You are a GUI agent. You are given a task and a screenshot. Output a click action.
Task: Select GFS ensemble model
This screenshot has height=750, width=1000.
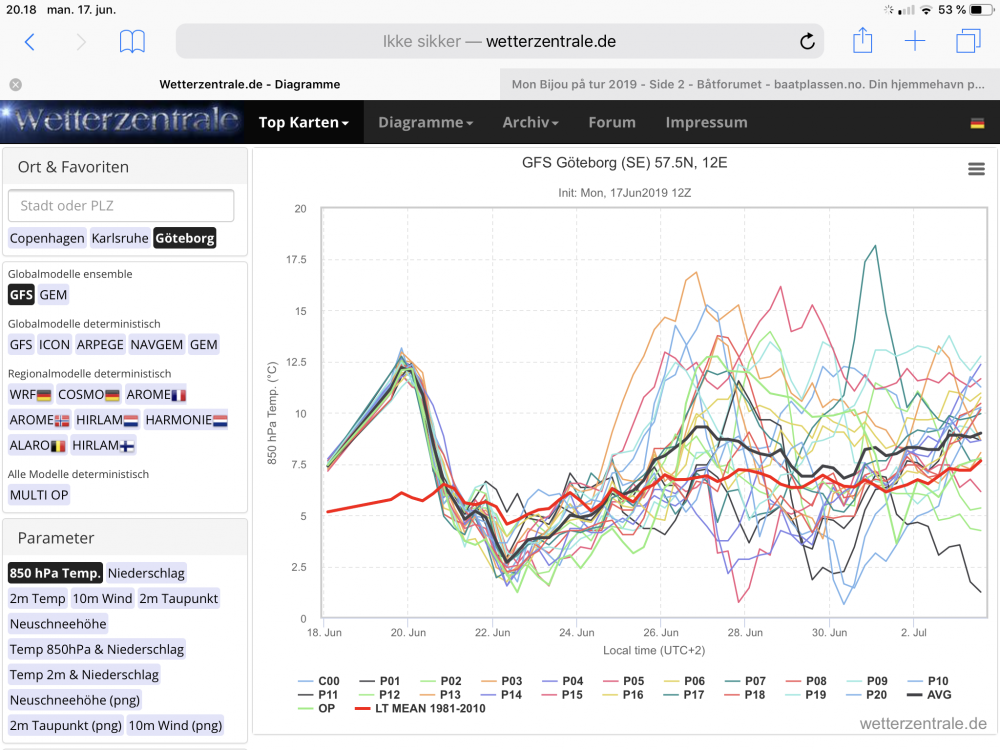point(21,295)
